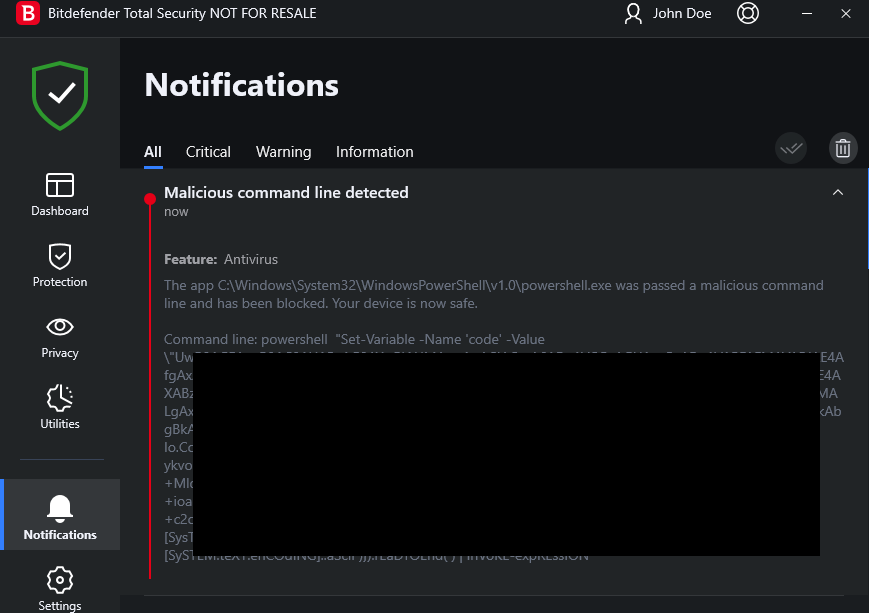Open the support lifebuoy icon
This screenshot has height=613, width=869.
click(x=747, y=14)
